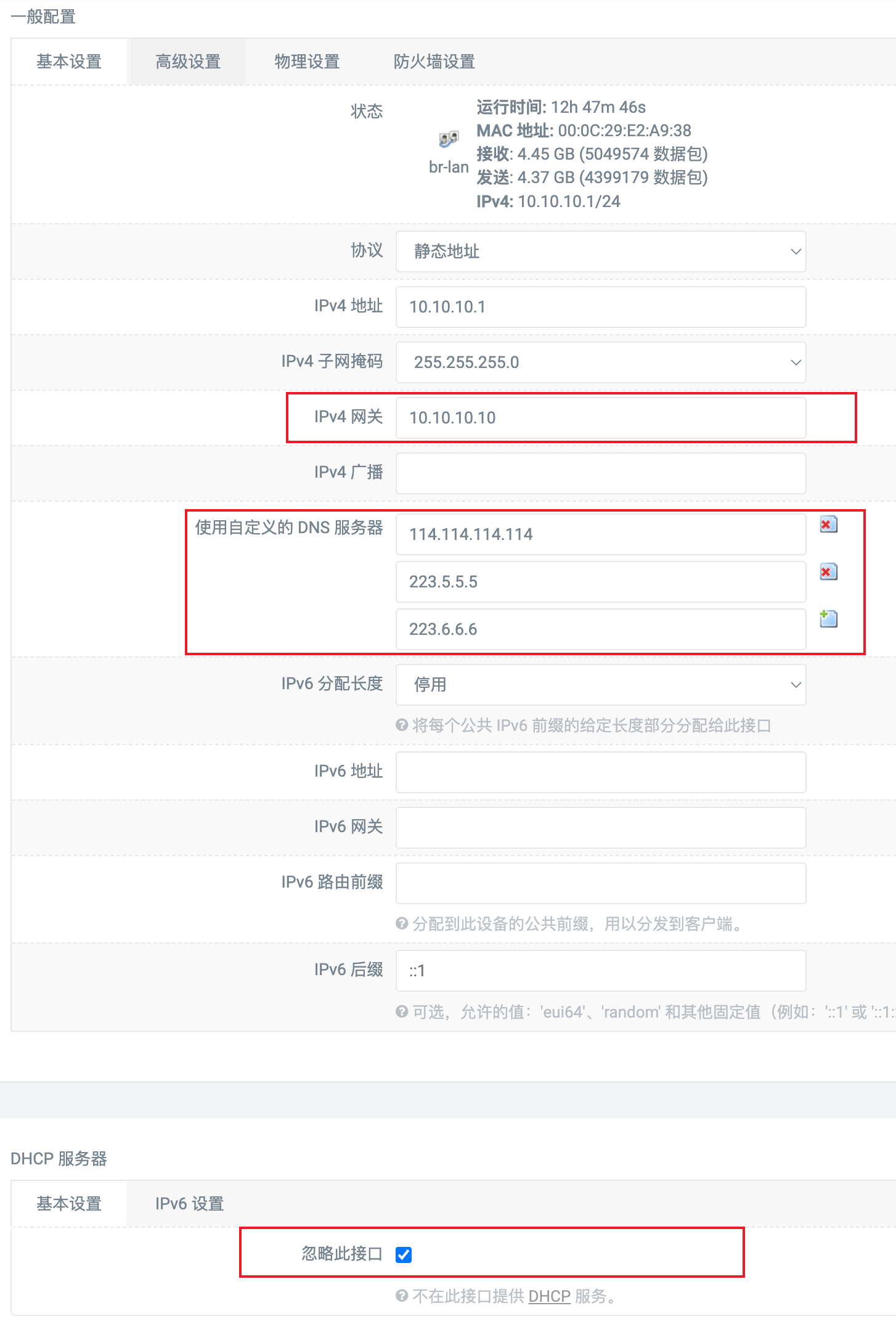
Task: Click the empty IPv4 广播 field
Action: point(600,473)
